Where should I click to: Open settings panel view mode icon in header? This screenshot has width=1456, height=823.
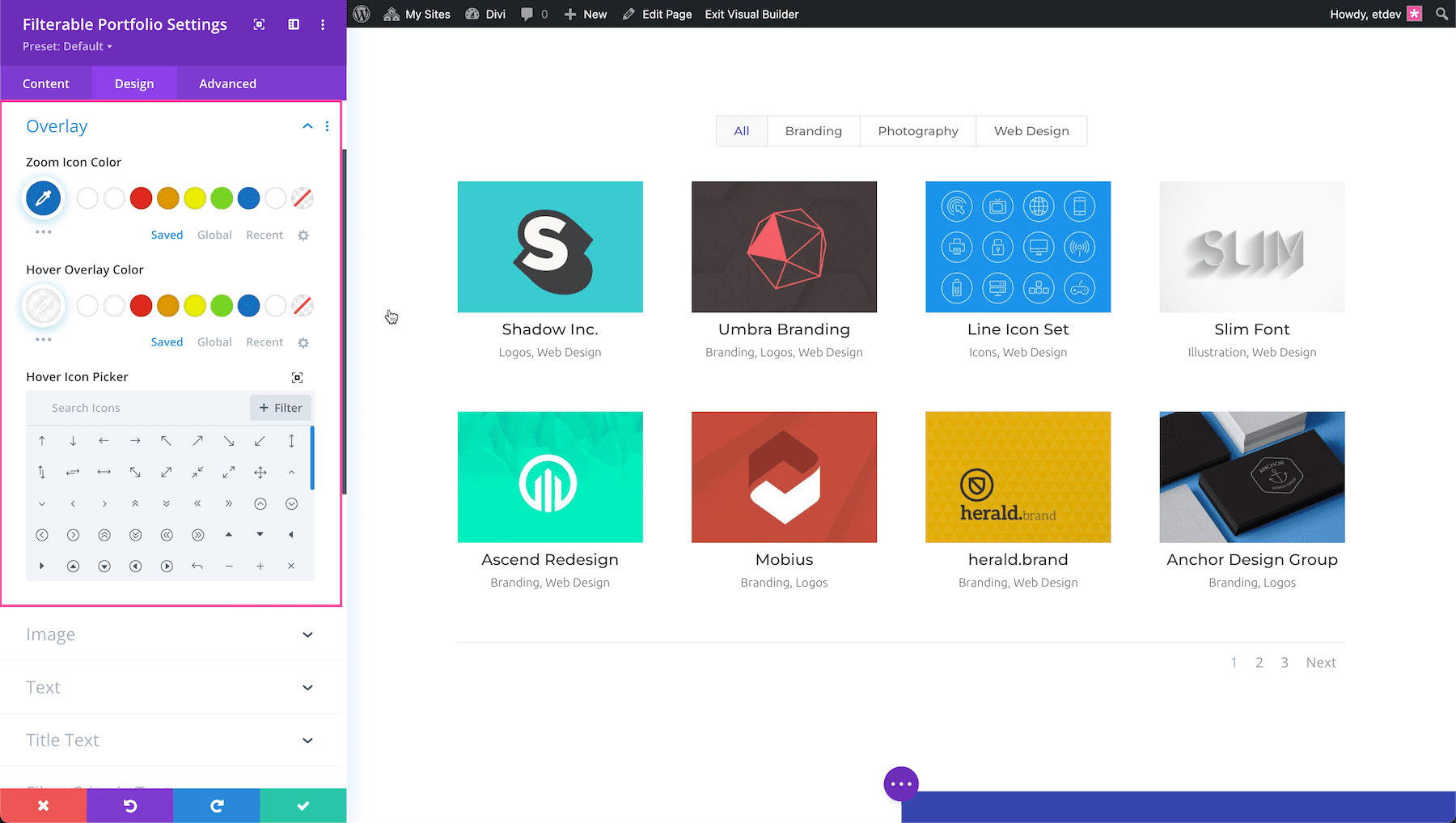[292, 24]
